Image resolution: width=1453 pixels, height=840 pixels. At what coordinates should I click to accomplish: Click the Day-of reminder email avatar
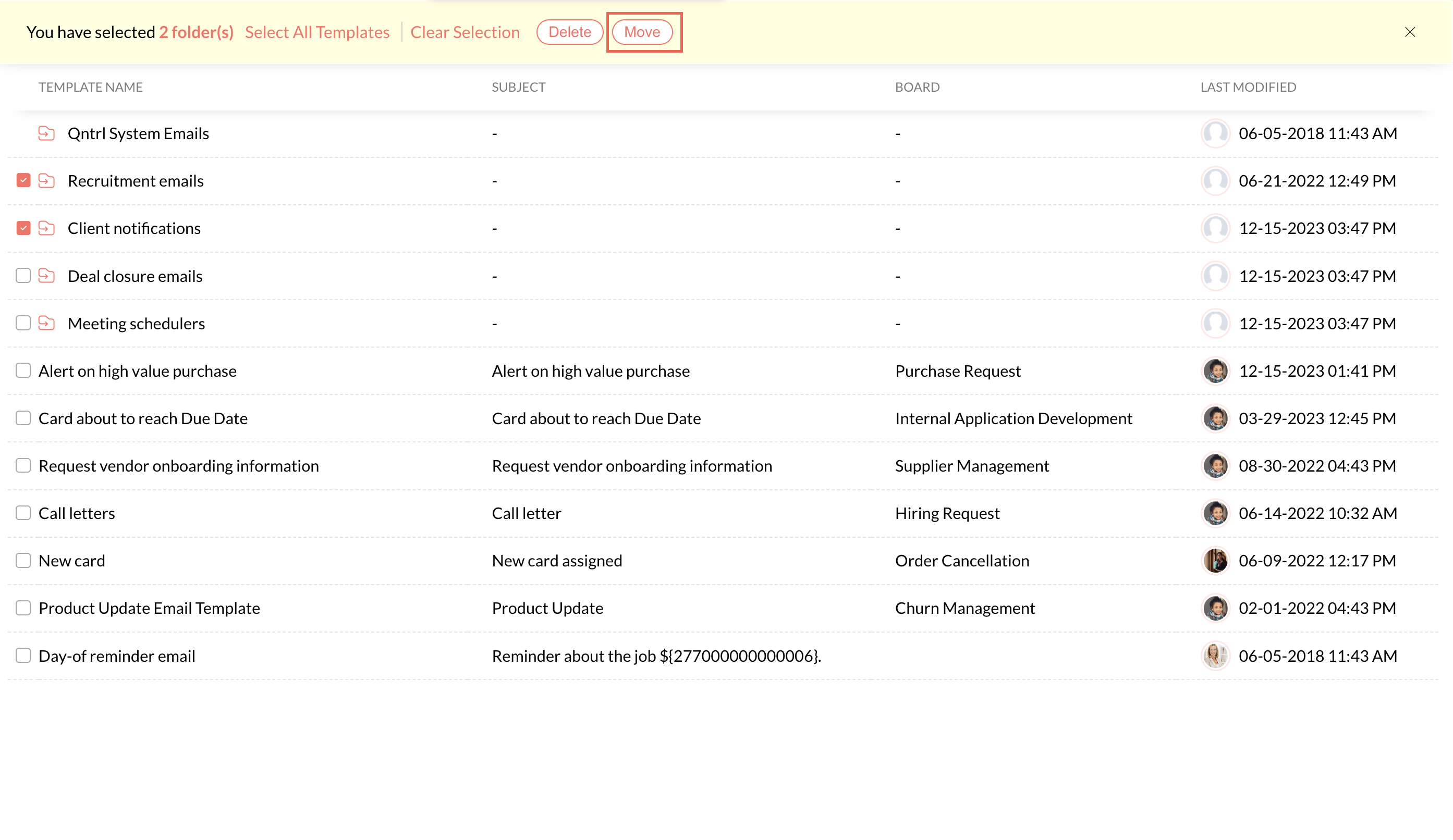pos(1215,656)
